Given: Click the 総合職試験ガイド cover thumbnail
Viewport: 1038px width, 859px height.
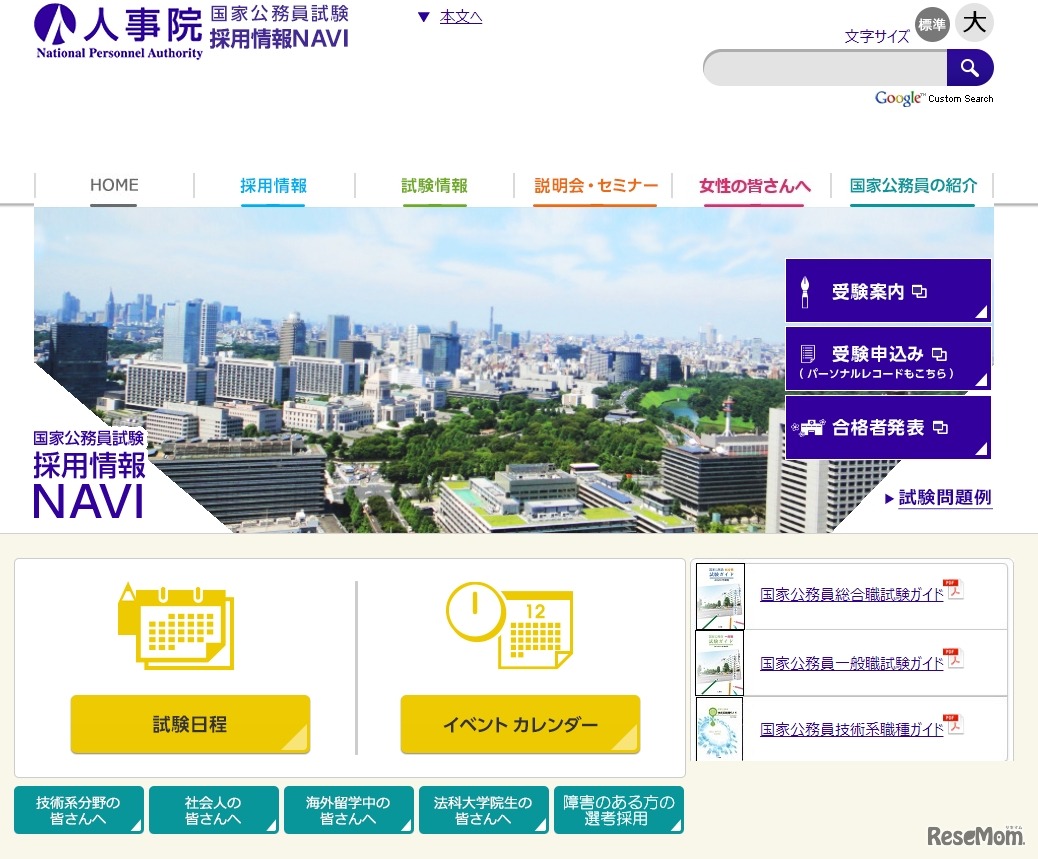Looking at the screenshot, I should 720,596.
